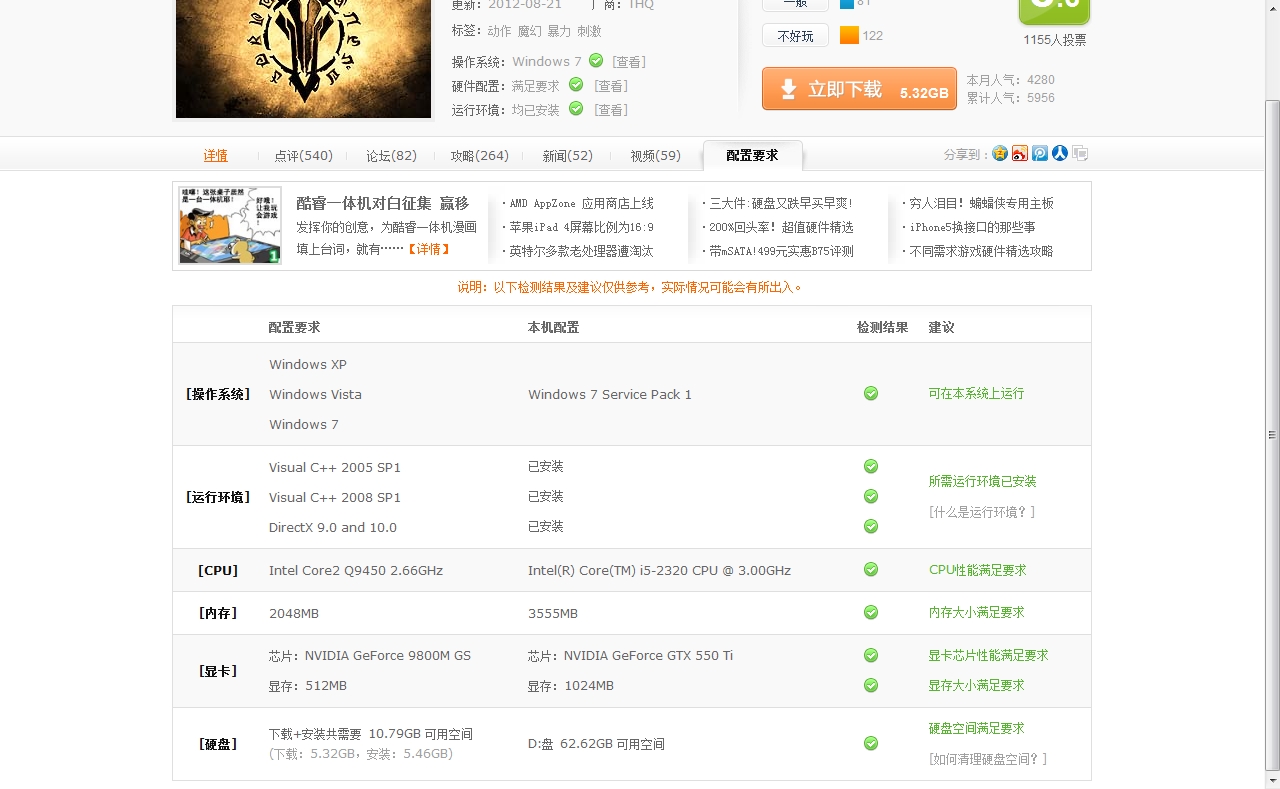1280x789 pixels.
Task: Click green check next to 操作系统: Windows 7
Action: point(596,61)
